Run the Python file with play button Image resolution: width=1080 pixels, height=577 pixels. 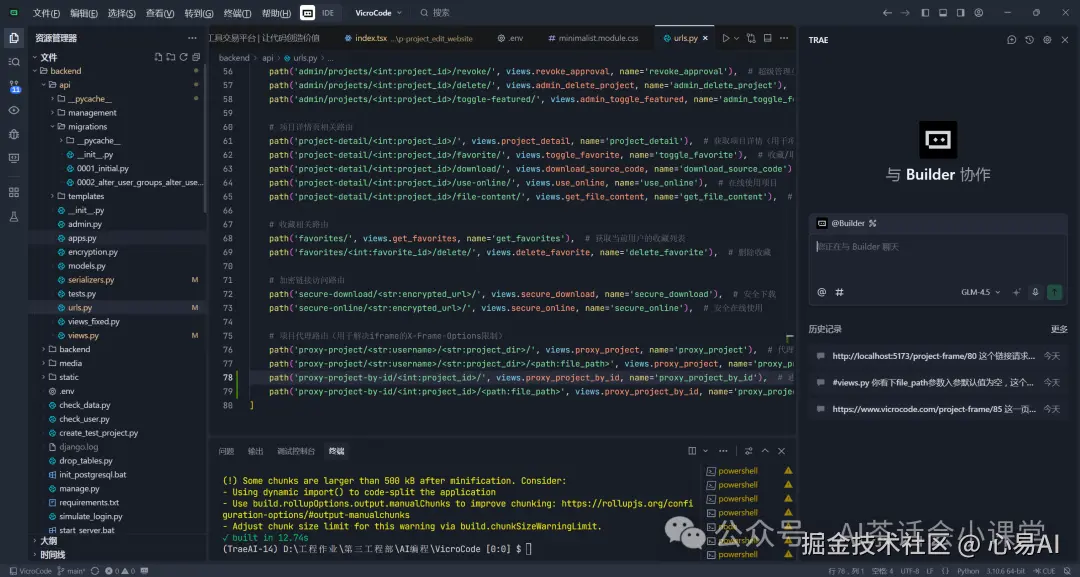(725, 38)
